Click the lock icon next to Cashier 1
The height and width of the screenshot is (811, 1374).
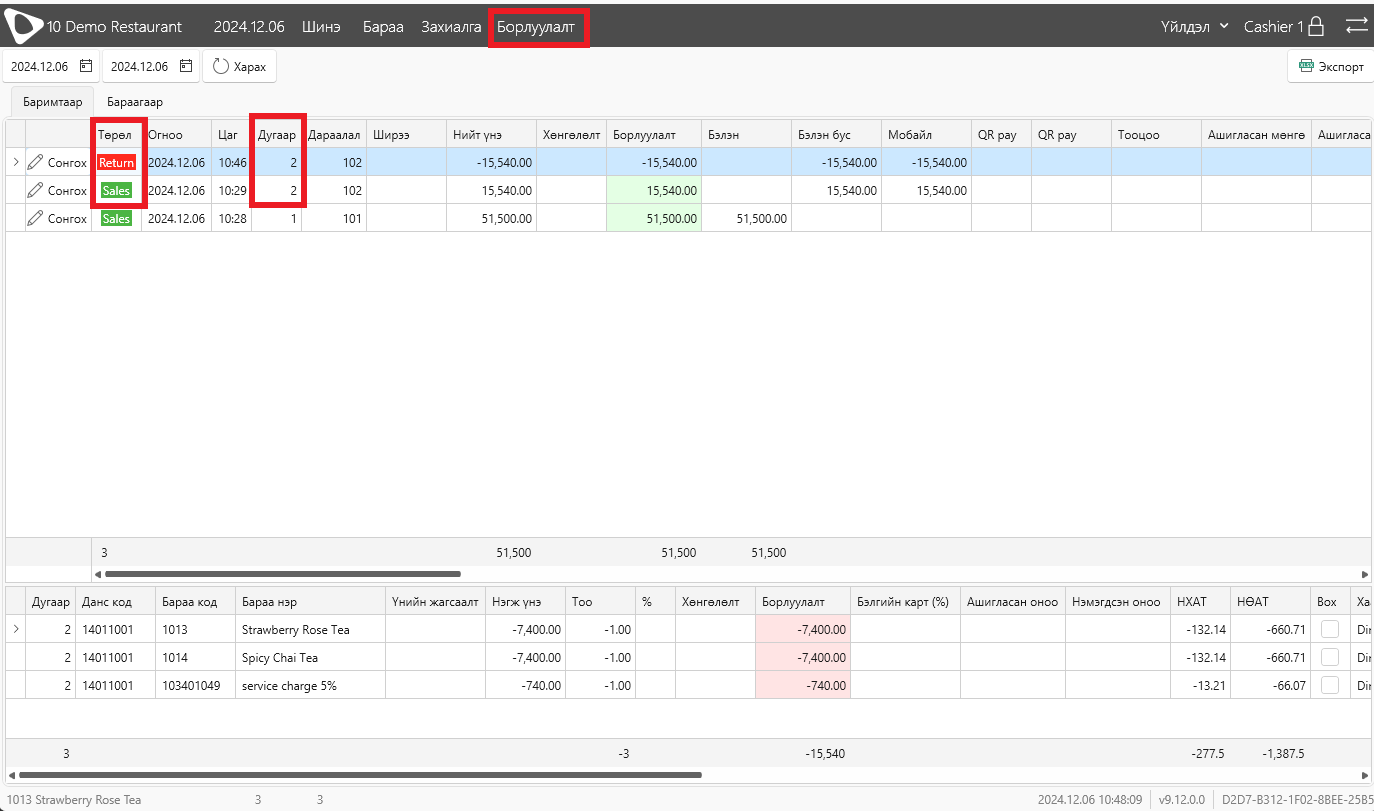click(1317, 26)
